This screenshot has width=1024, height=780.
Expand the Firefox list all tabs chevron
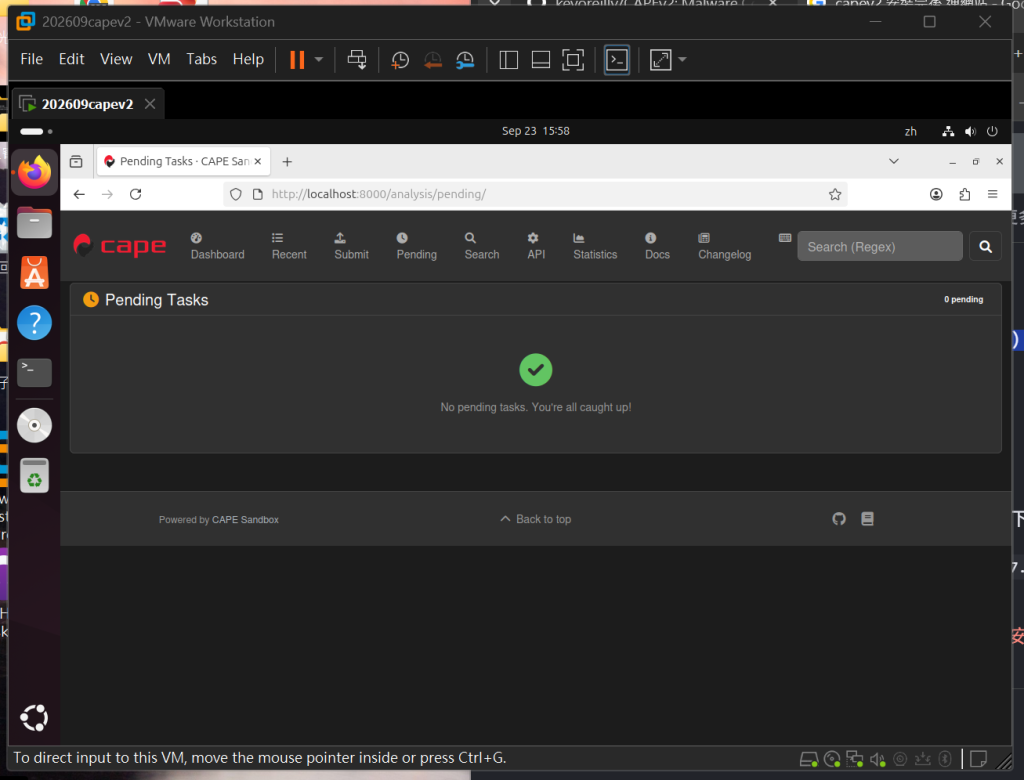tap(893, 161)
